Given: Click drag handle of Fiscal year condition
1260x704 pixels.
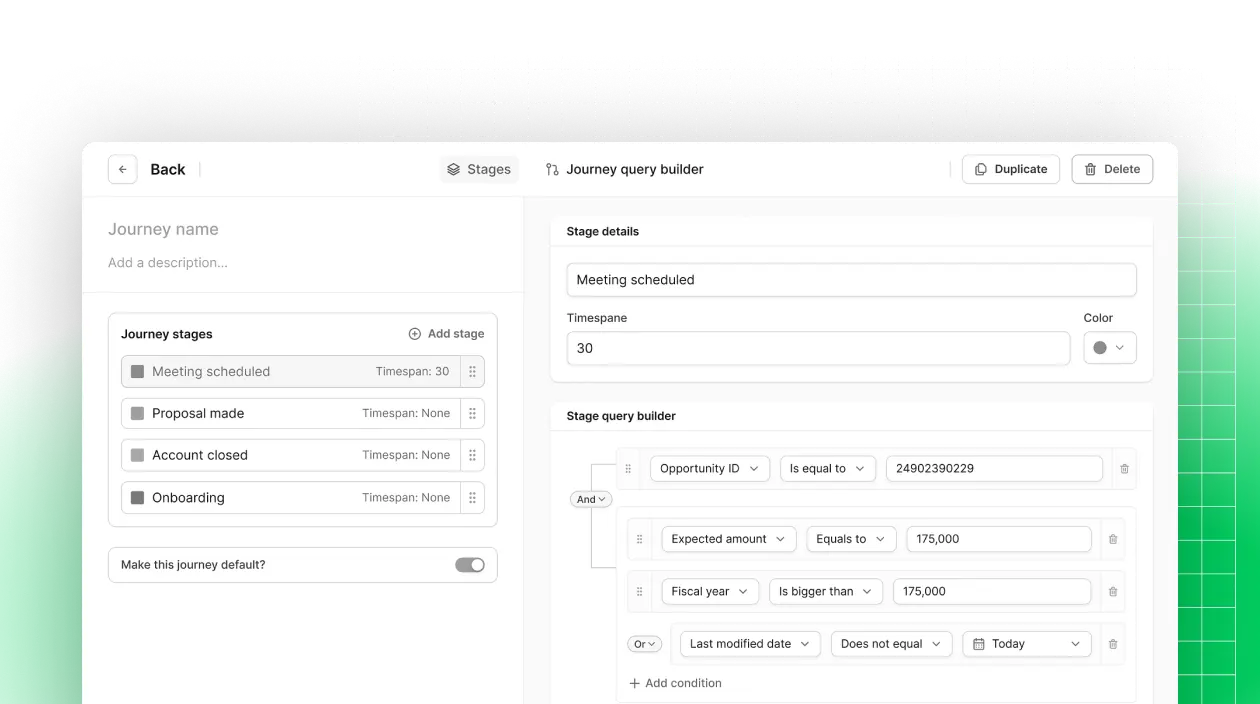Looking at the screenshot, I should [640, 591].
